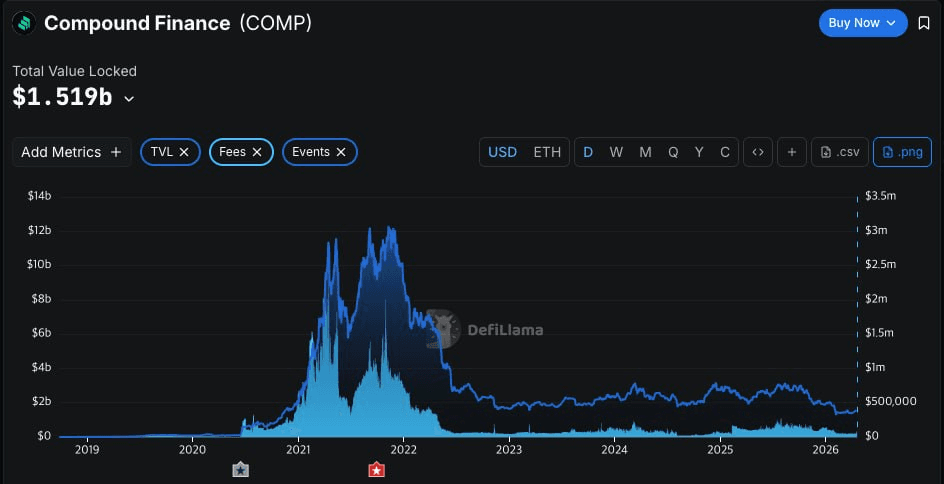Select daily (D) interval

588,152
